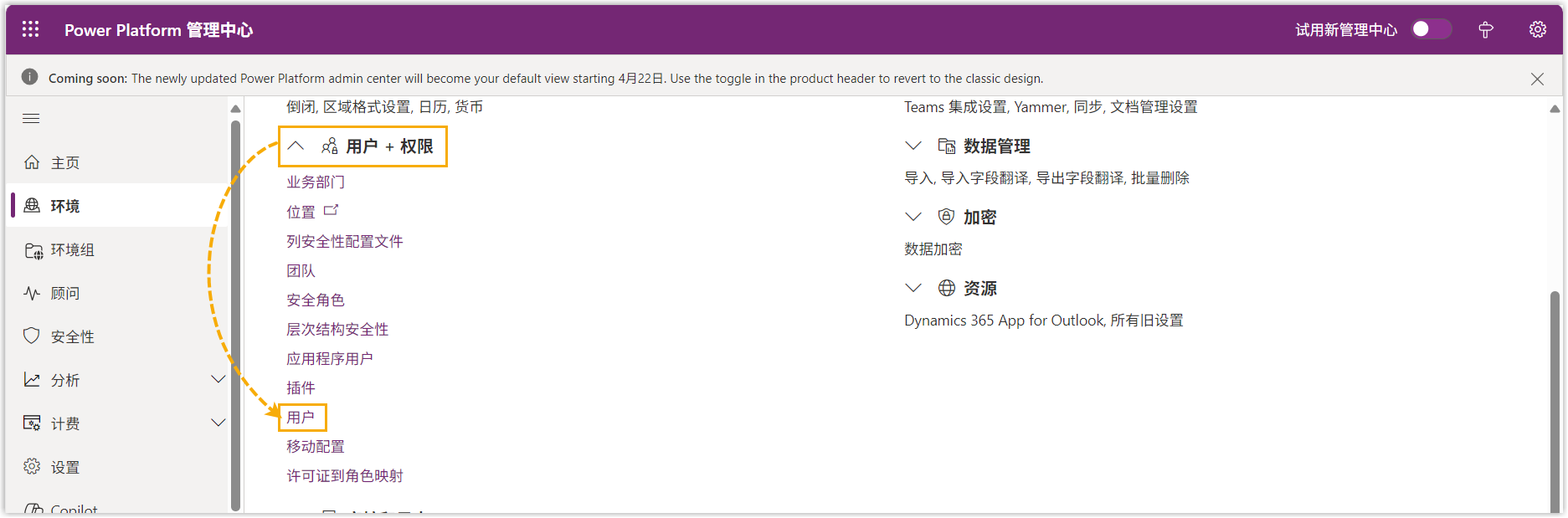Open the 安全角色 link

click(x=316, y=300)
